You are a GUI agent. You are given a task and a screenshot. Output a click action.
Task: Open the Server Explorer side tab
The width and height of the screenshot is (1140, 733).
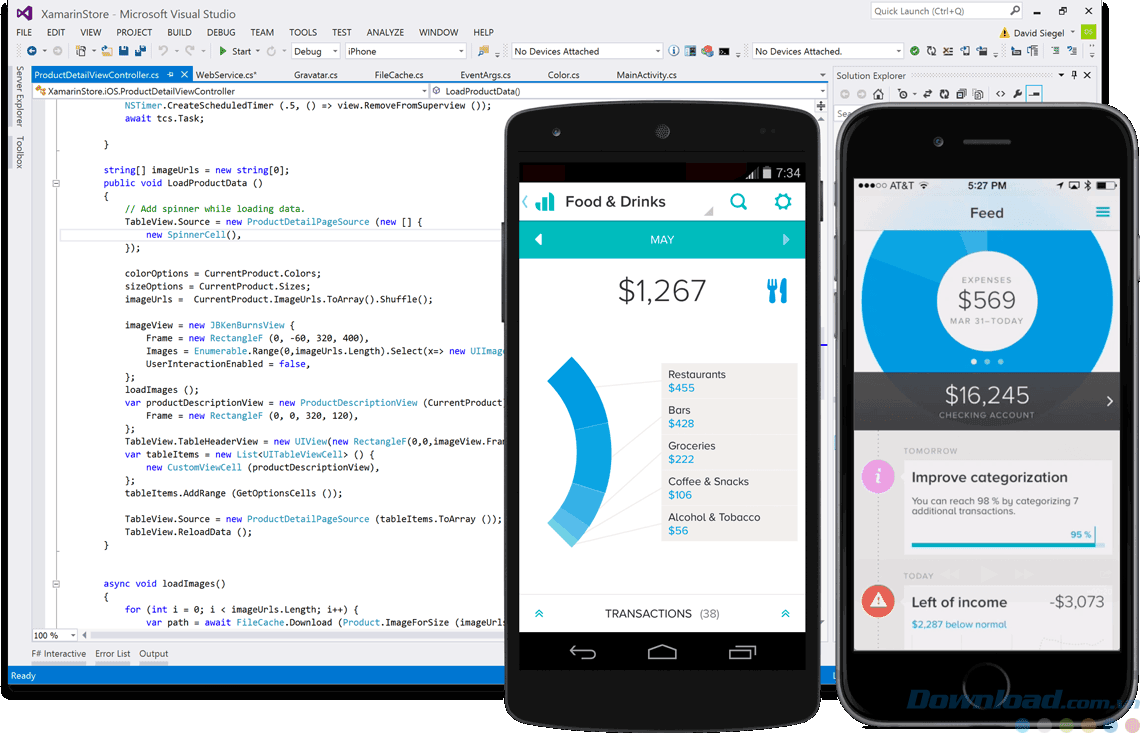pos(20,96)
